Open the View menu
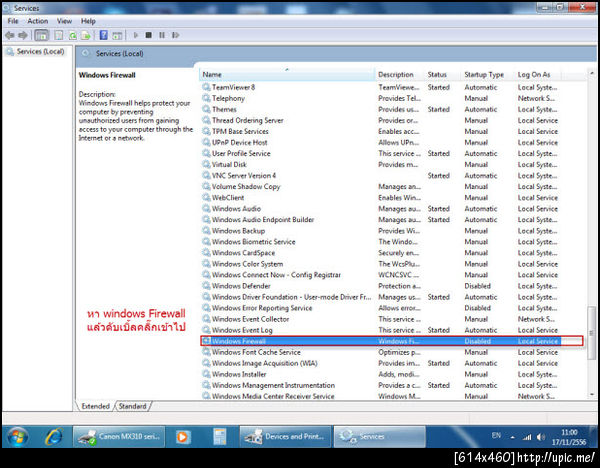 click(64, 21)
